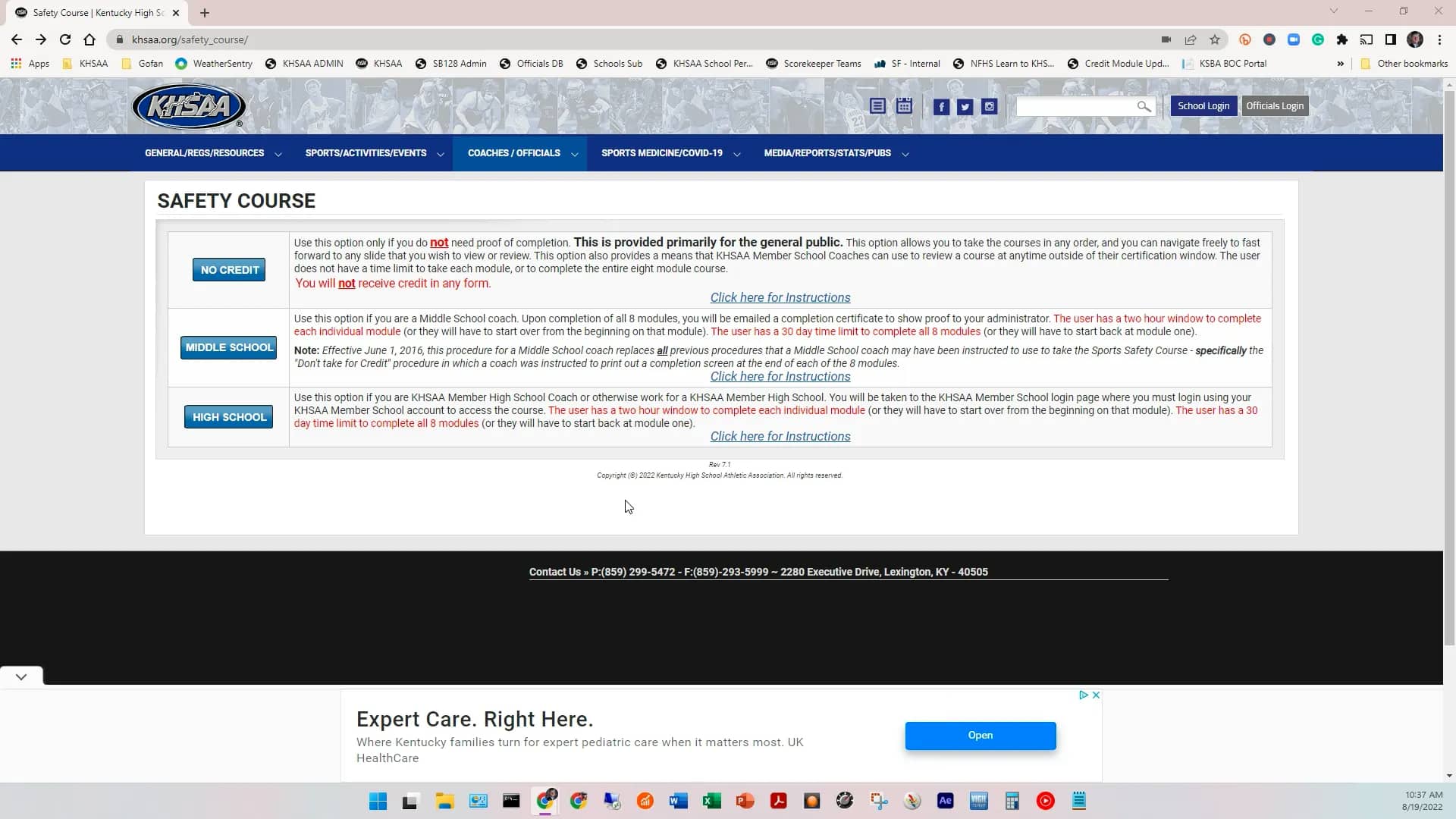1456x819 pixels.
Task: Go to the browser home page icon
Action: pos(89,39)
